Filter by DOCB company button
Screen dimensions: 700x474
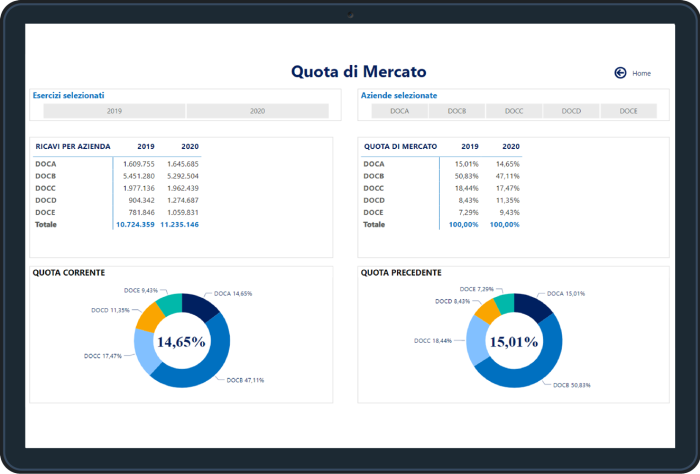point(456,111)
